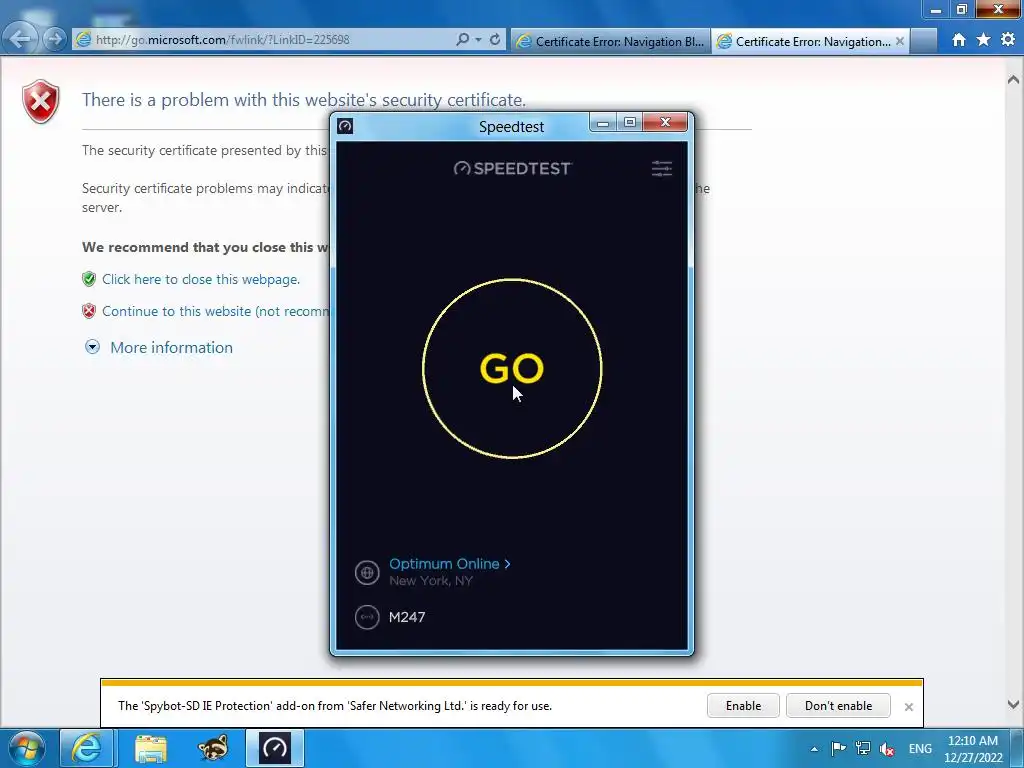
Task: Continue to this website link
Action: pyautogui.click(x=216, y=311)
